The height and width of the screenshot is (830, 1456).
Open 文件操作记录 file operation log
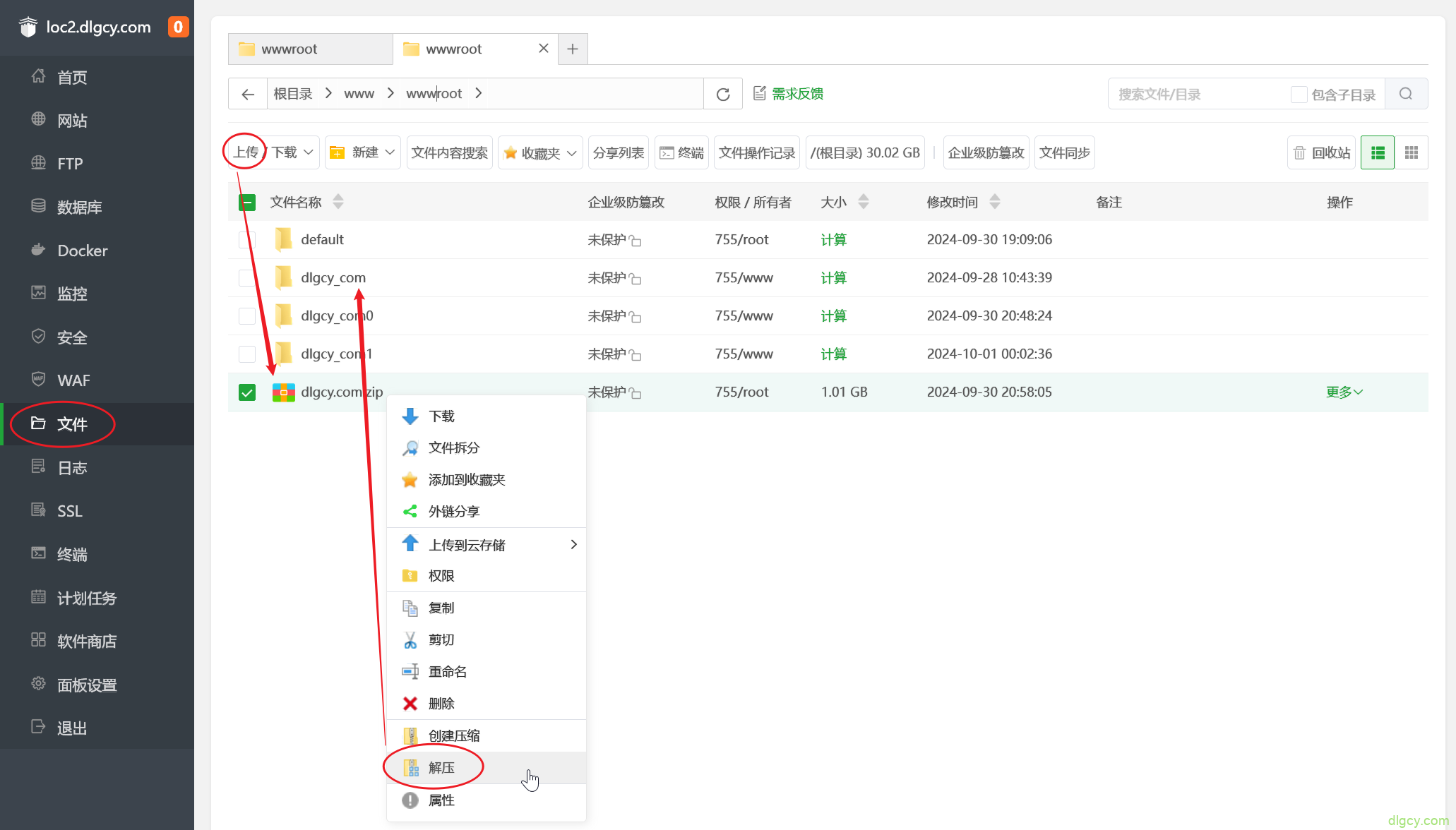[x=757, y=152]
